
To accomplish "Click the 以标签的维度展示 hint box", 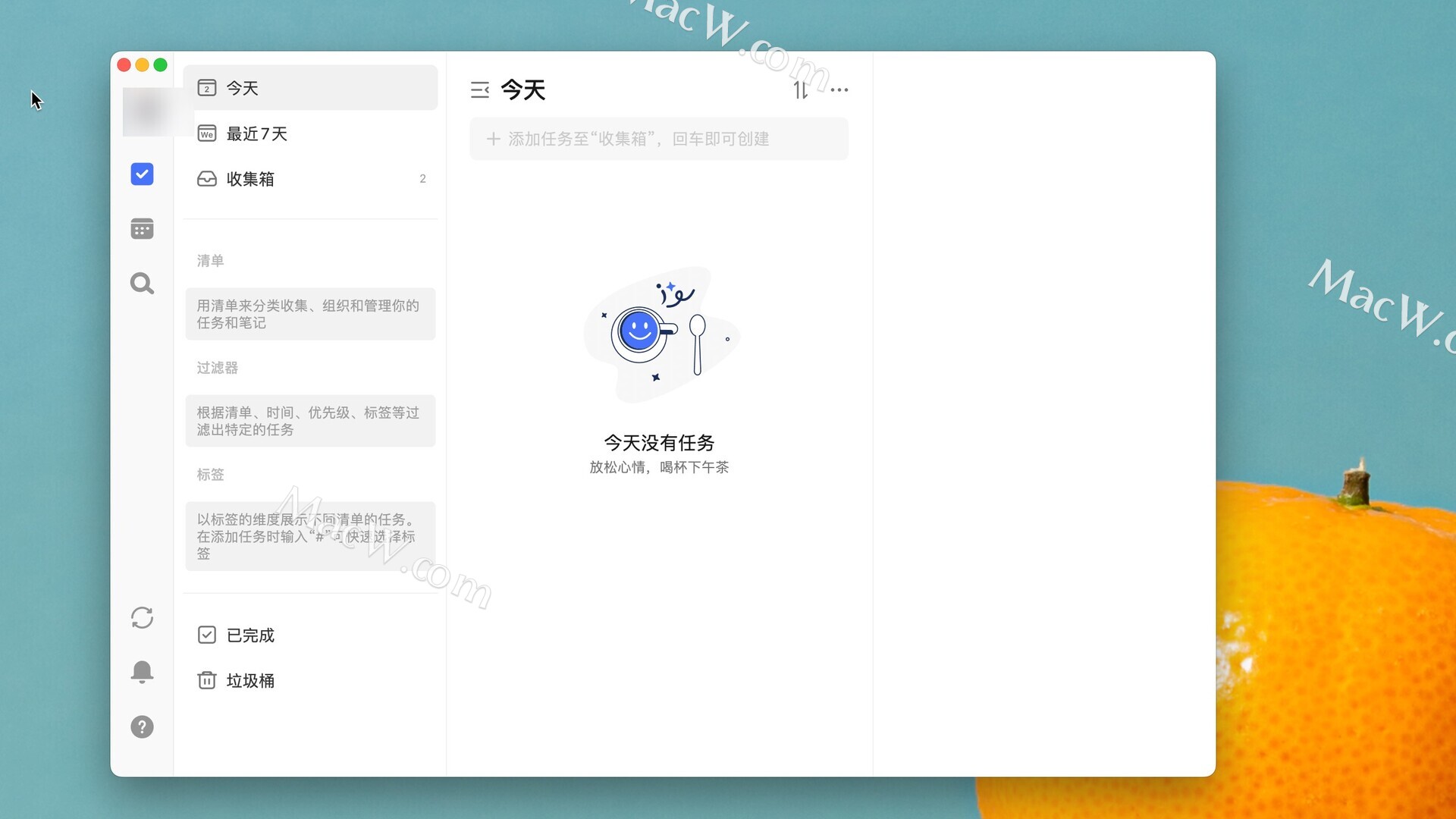I will pyautogui.click(x=310, y=536).
